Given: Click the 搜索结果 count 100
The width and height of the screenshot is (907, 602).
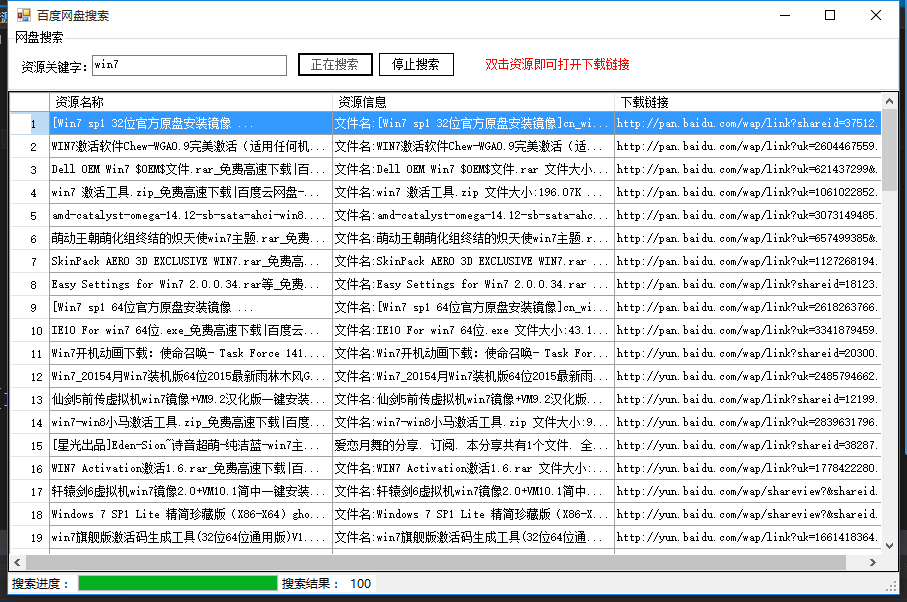Looking at the screenshot, I should (360, 583).
